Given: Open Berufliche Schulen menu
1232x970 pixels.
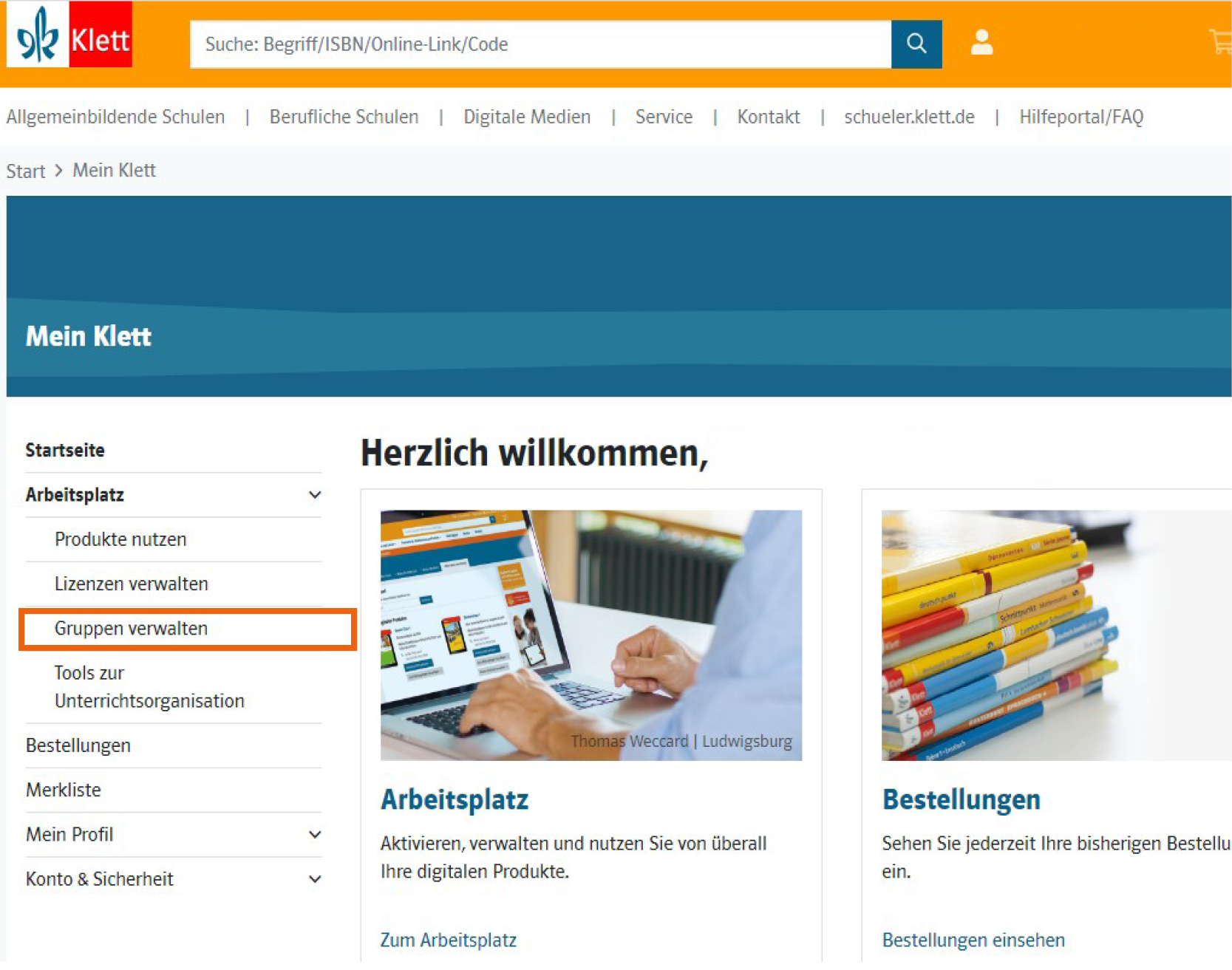Looking at the screenshot, I should point(344,117).
